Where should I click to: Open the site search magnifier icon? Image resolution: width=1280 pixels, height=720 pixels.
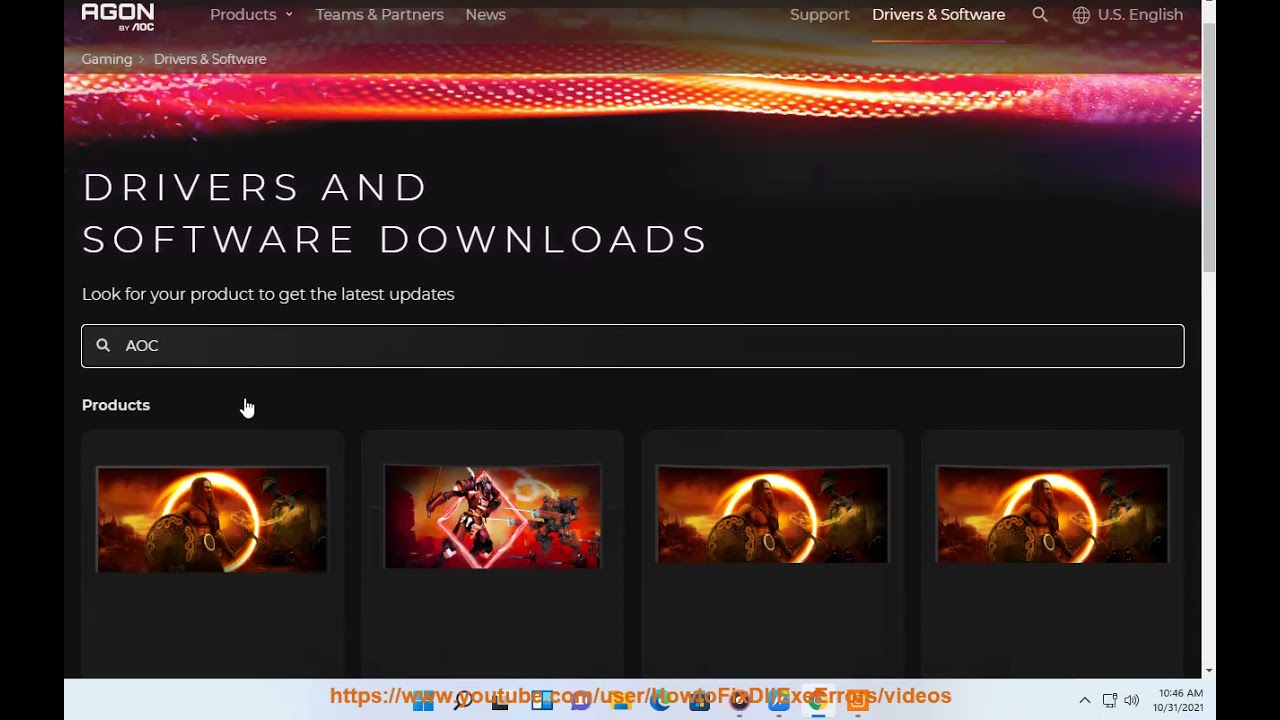pyautogui.click(x=1040, y=15)
